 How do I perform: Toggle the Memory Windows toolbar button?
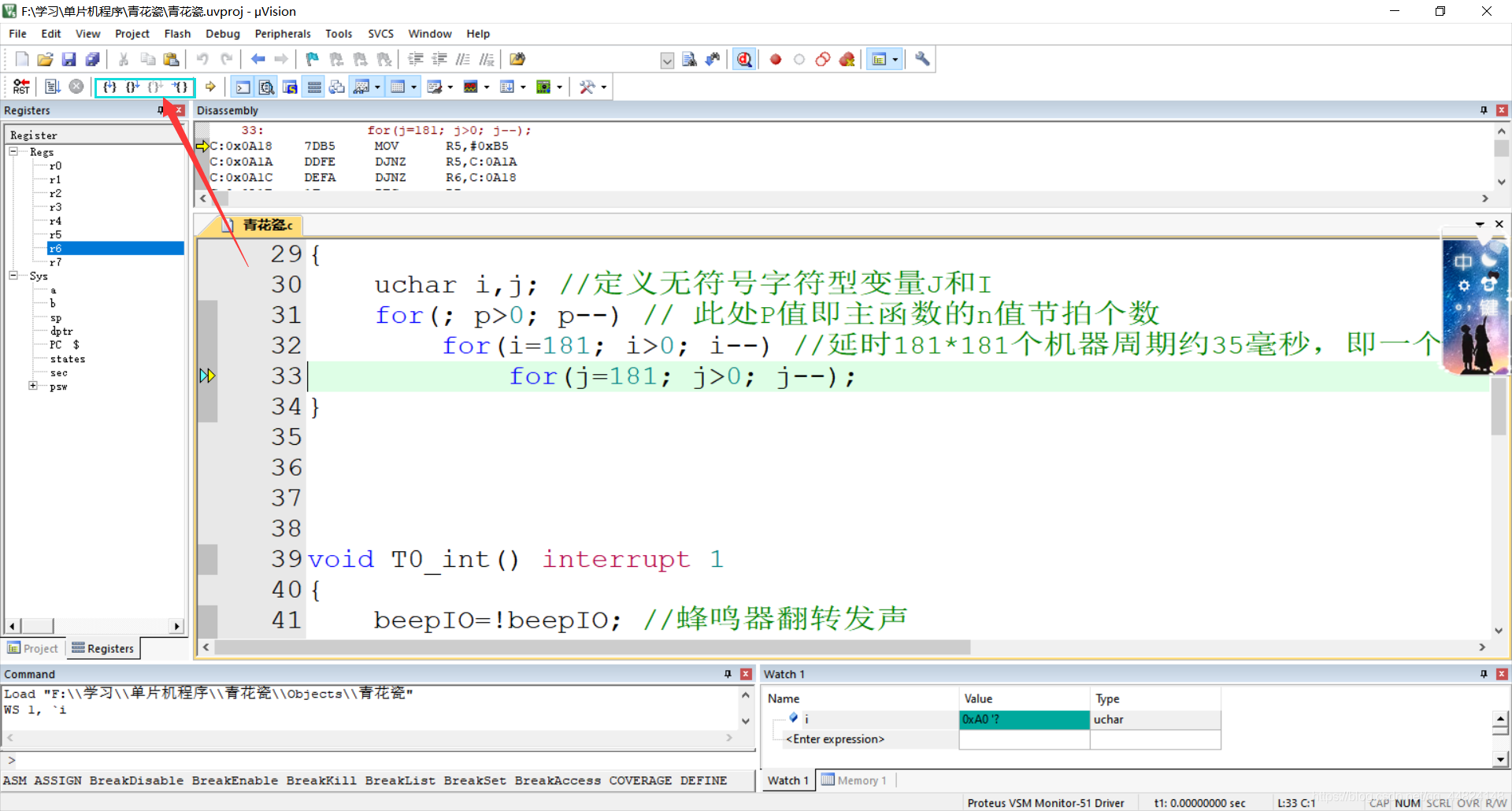398,87
